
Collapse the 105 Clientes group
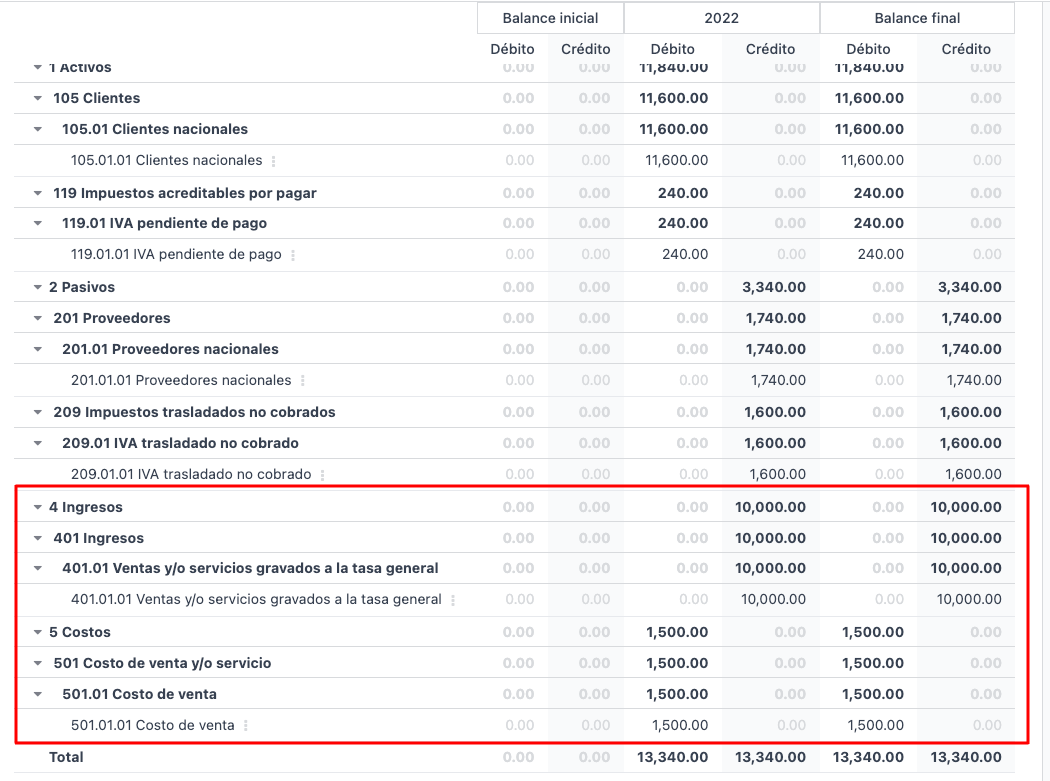pyautogui.click(x=38, y=99)
